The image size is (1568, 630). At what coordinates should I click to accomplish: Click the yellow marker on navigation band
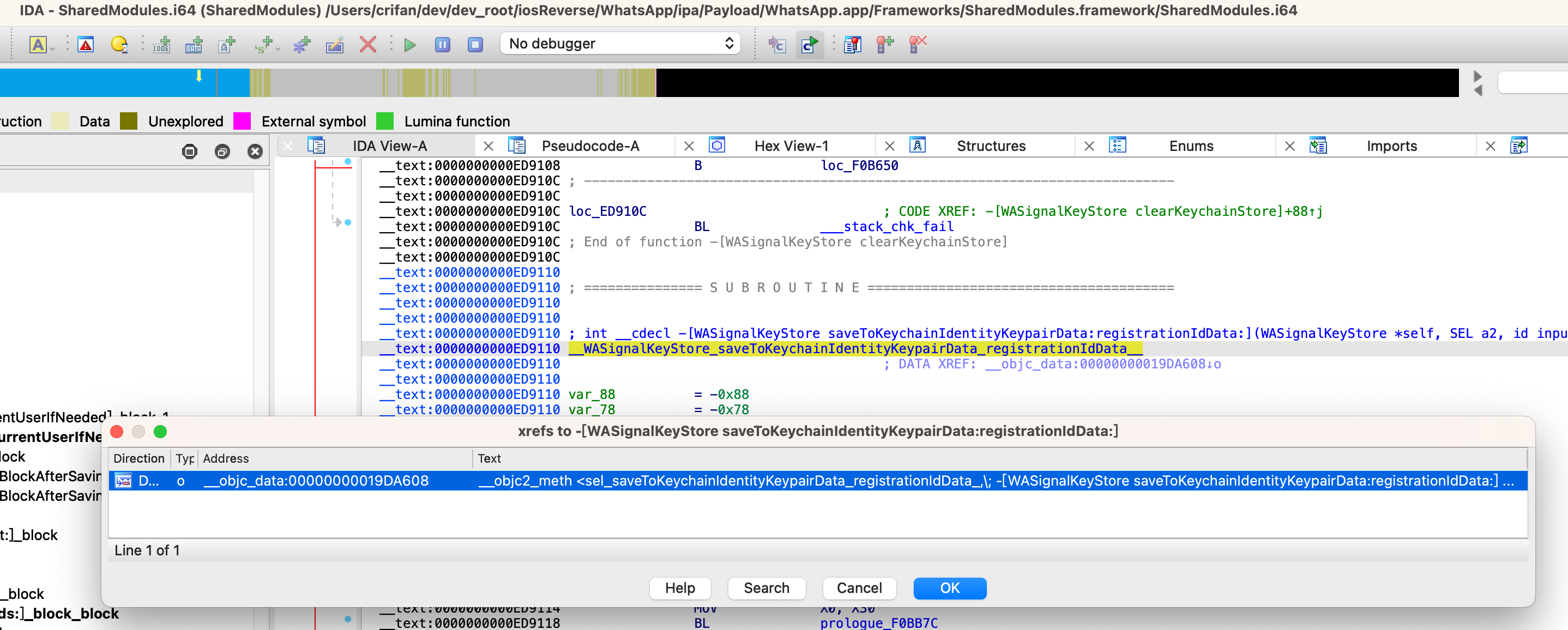point(198,75)
